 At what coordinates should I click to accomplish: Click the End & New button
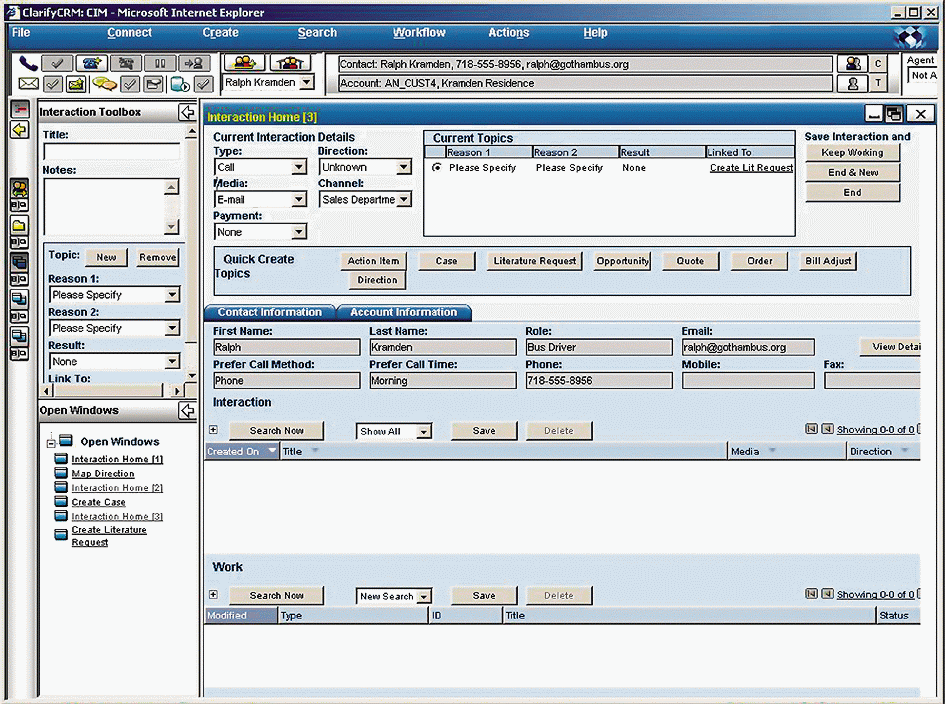click(852, 172)
